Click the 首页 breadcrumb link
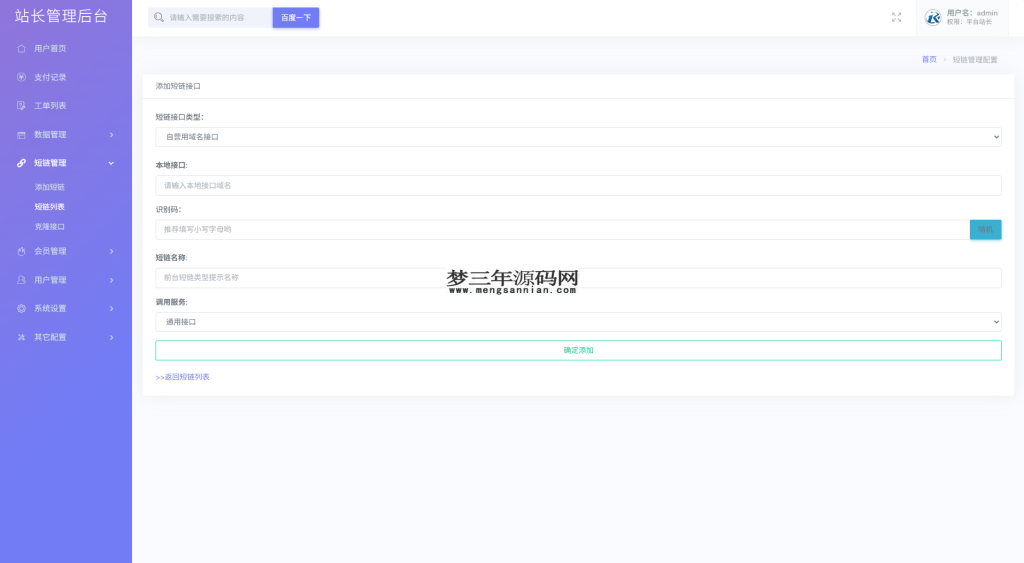1024x563 pixels. click(929, 59)
